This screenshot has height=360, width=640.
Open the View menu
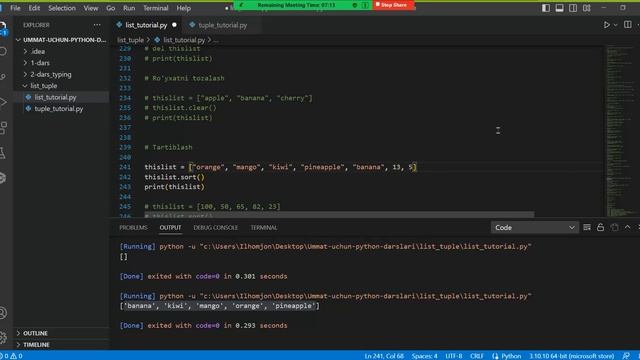pos(90,8)
